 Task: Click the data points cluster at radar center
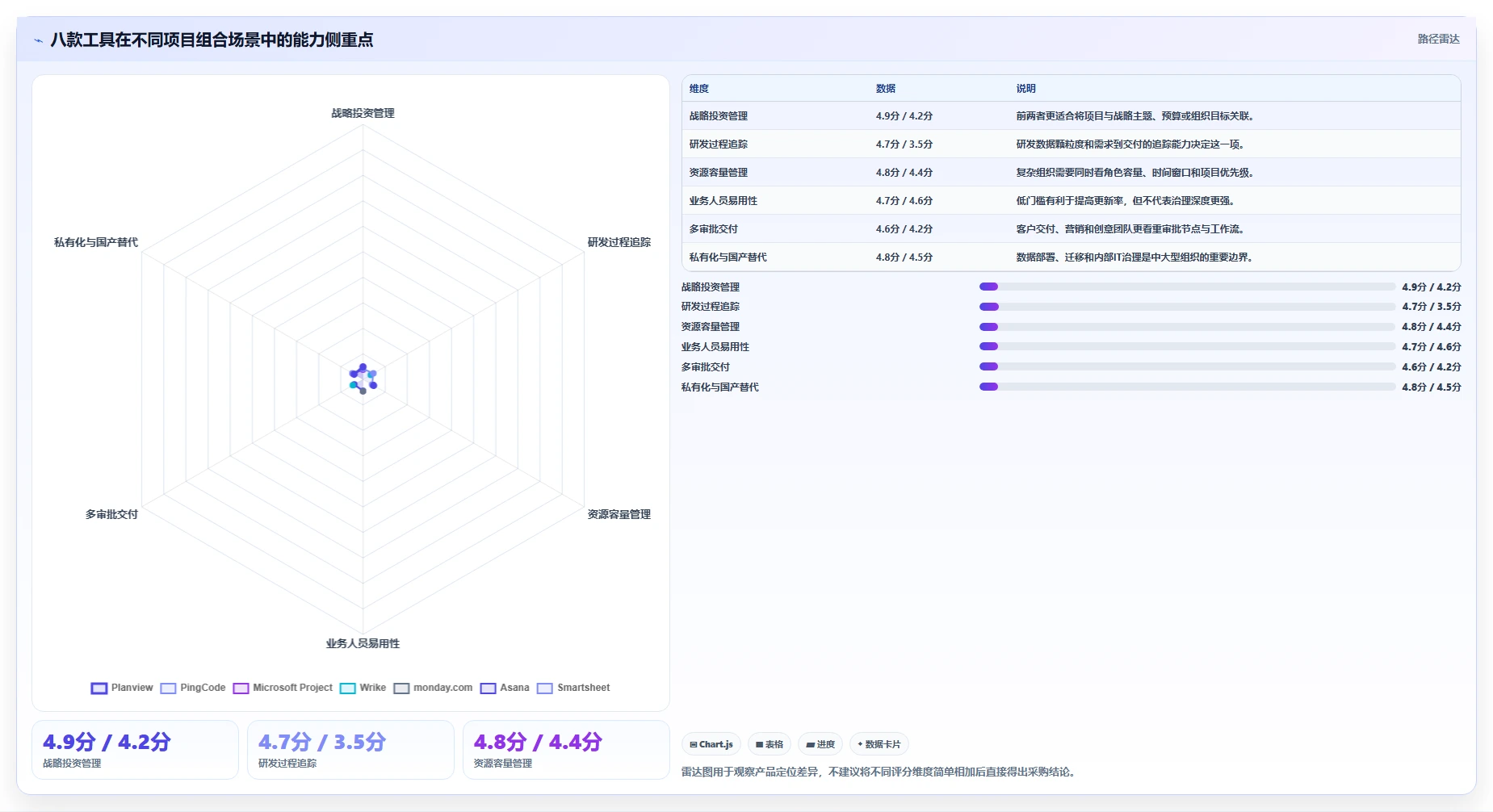click(x=363, y=379)
